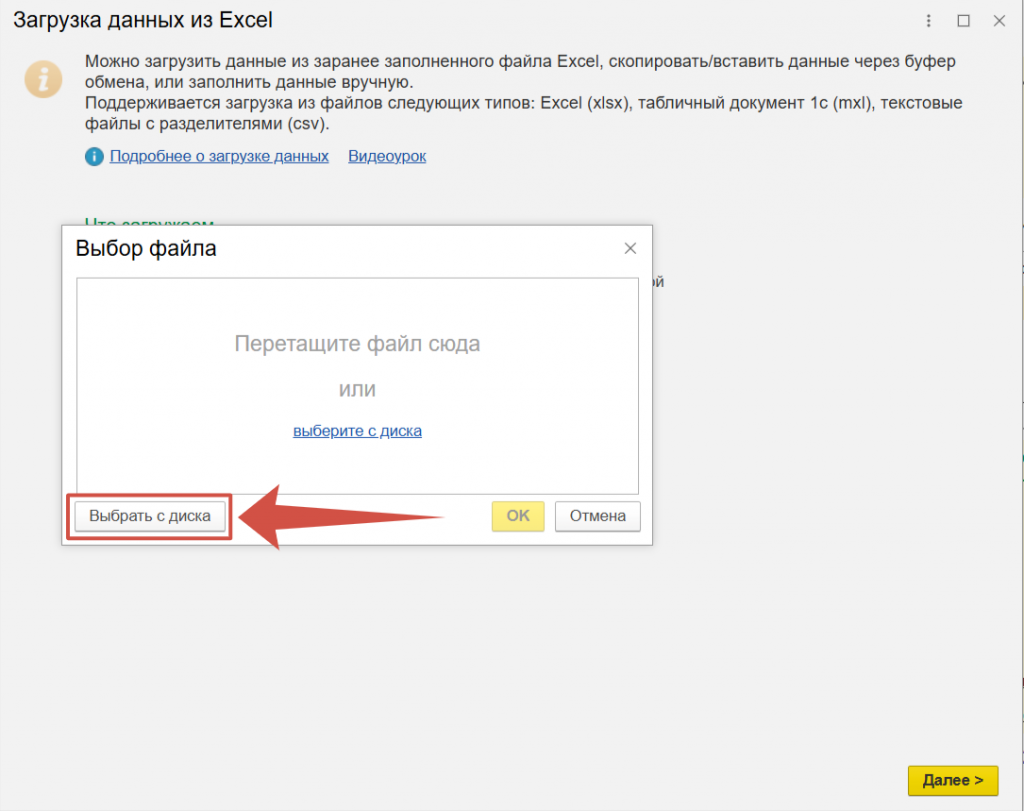Proceed with the Далее > button
The width and height of the screenshot is (1024, 811).
tap(952, 780)
